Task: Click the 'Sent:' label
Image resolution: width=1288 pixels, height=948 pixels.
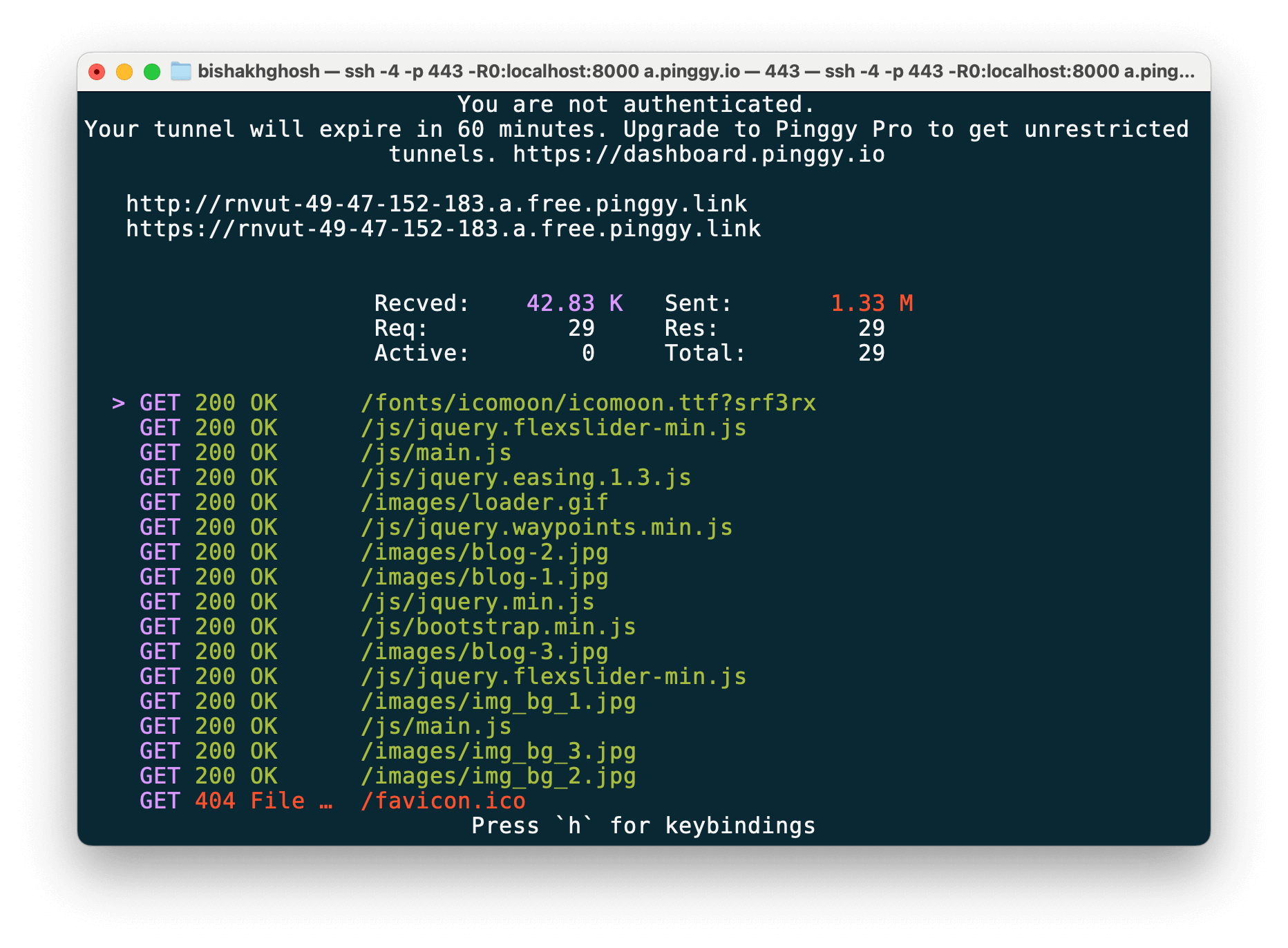Action: coord(699,303)
